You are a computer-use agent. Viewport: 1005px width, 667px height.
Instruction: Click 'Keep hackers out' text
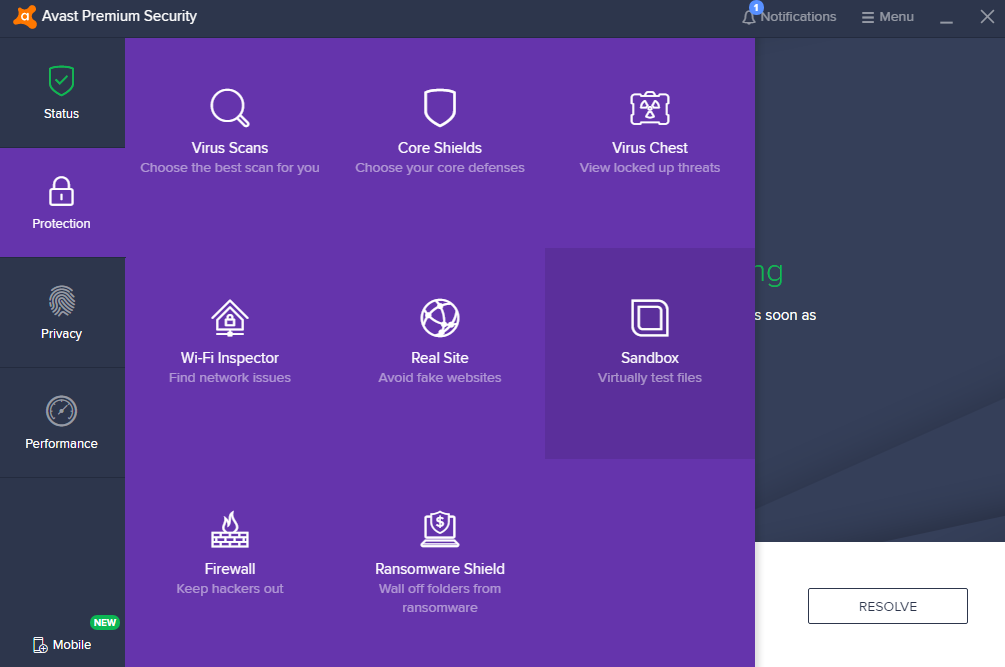click(229, 589)
